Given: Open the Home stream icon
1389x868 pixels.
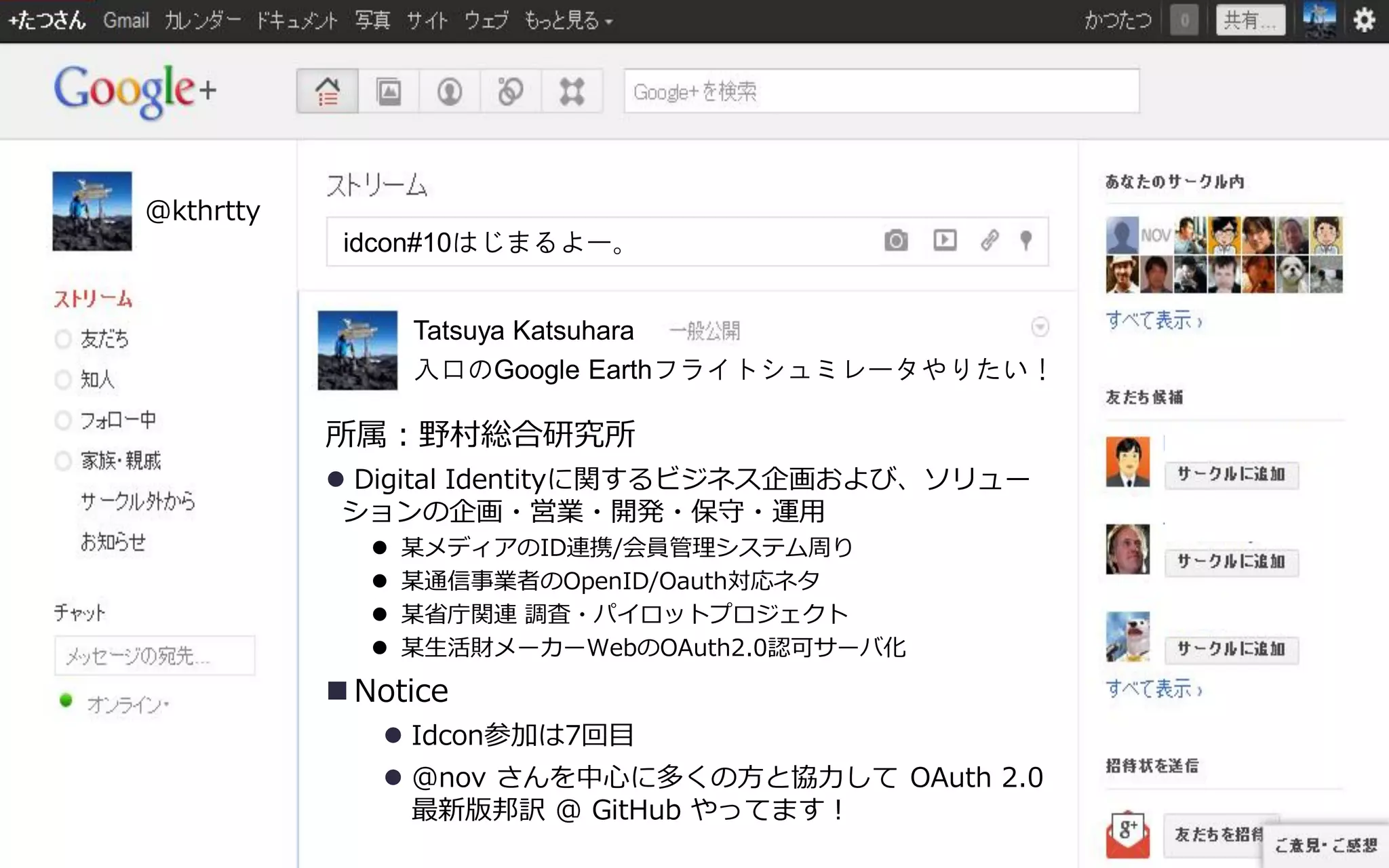Looking at the screenshot, I should (328, 91).
